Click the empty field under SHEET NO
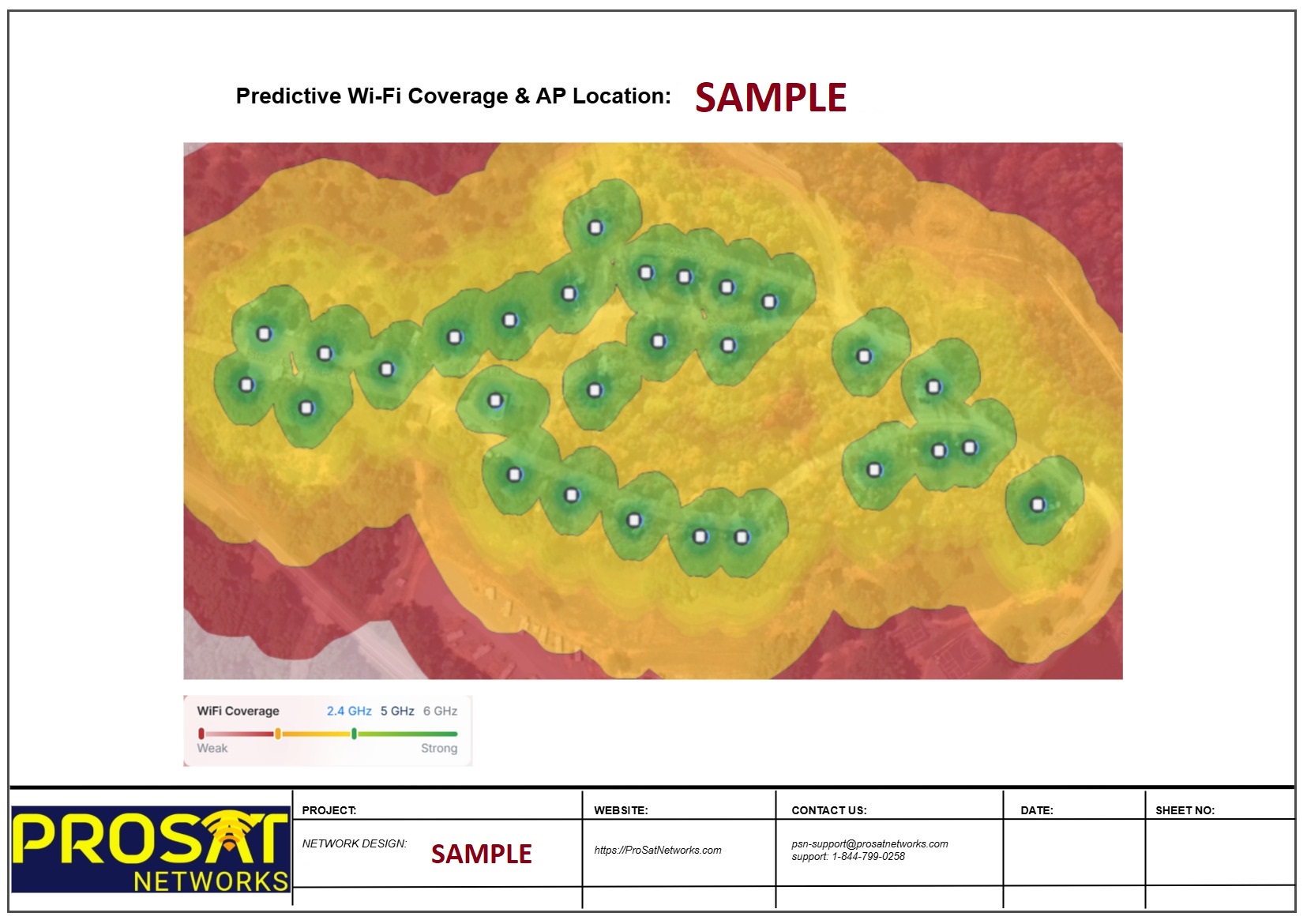 pyautogui.click(x=1219, y=852)
